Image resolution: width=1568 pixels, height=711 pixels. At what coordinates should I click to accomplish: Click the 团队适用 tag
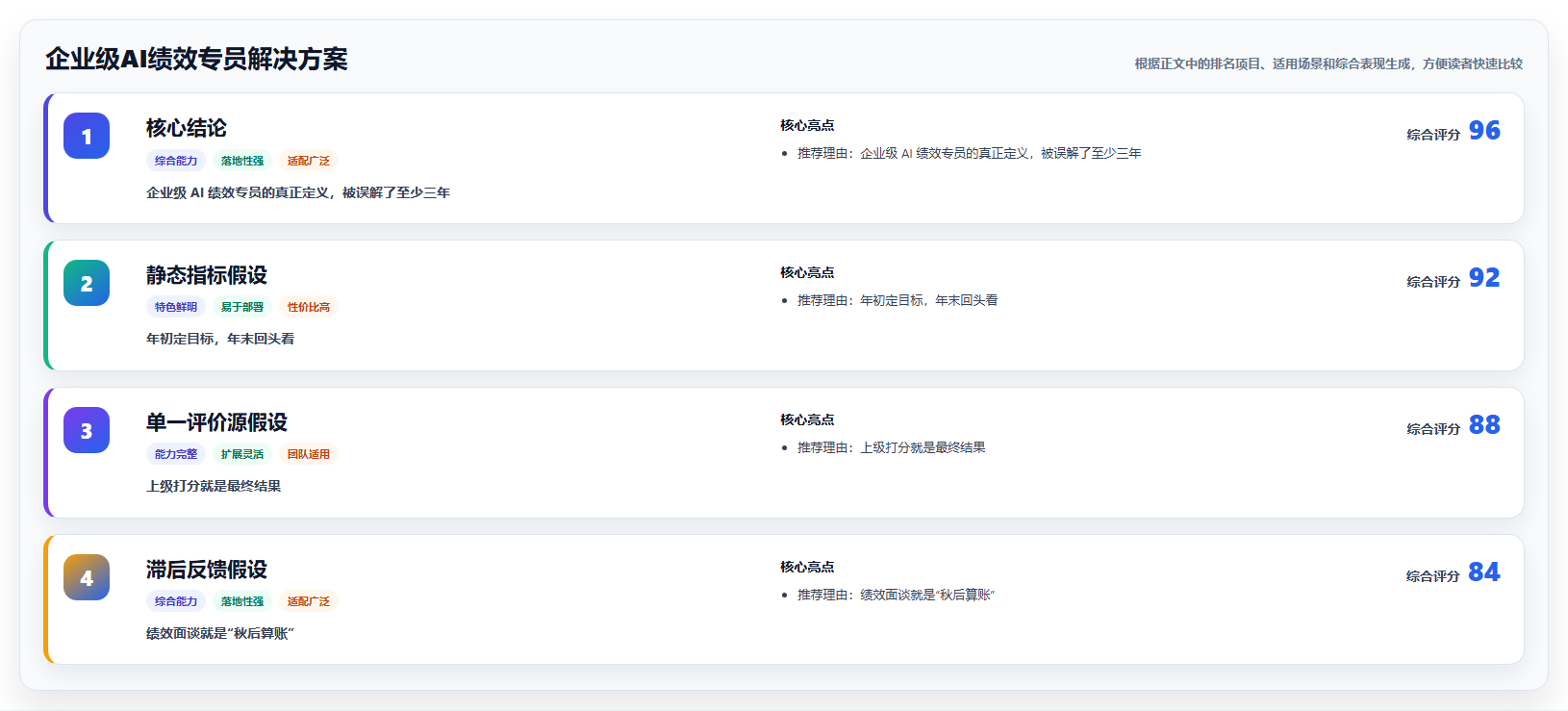click(309, 454)
